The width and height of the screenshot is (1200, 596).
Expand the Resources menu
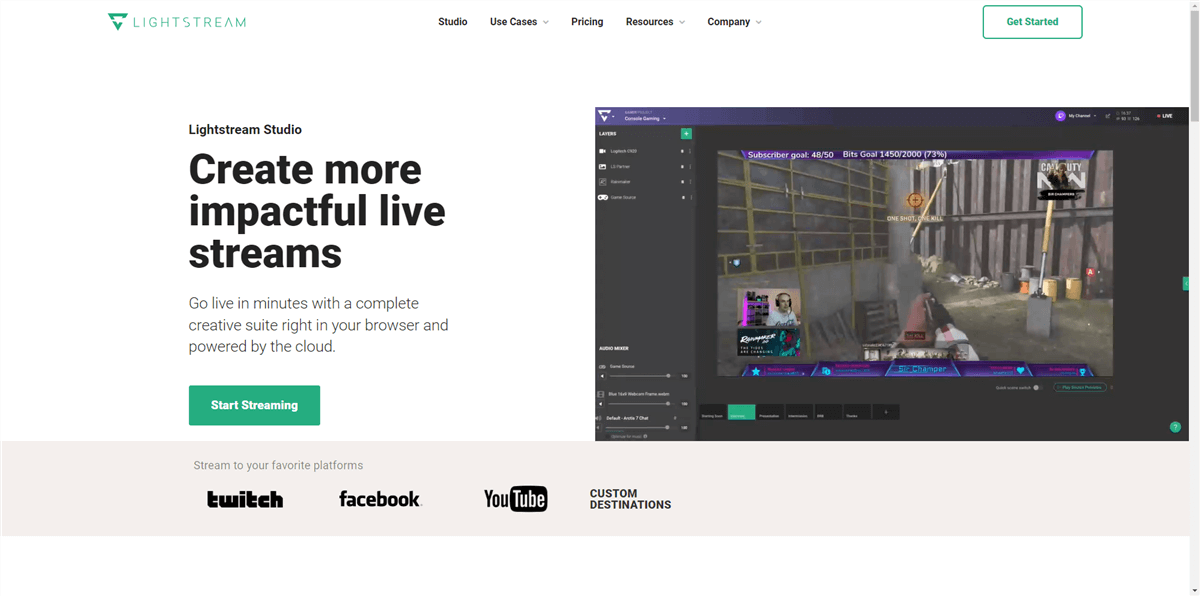655,22
